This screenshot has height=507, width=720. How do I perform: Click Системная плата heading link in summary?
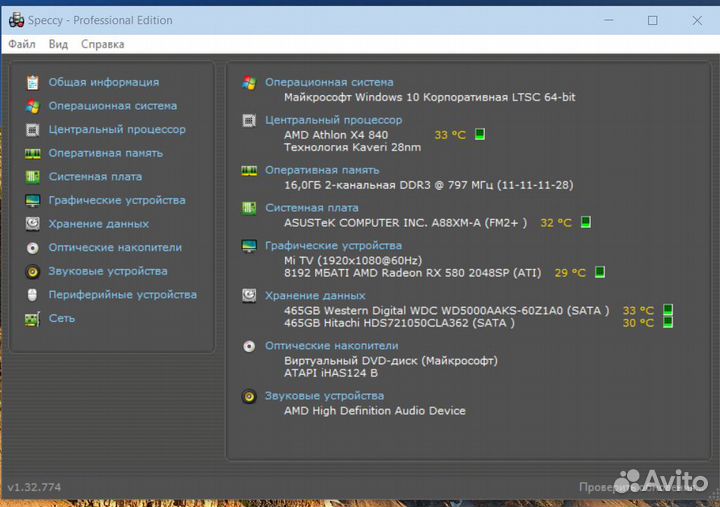click(x=312, y=208)
